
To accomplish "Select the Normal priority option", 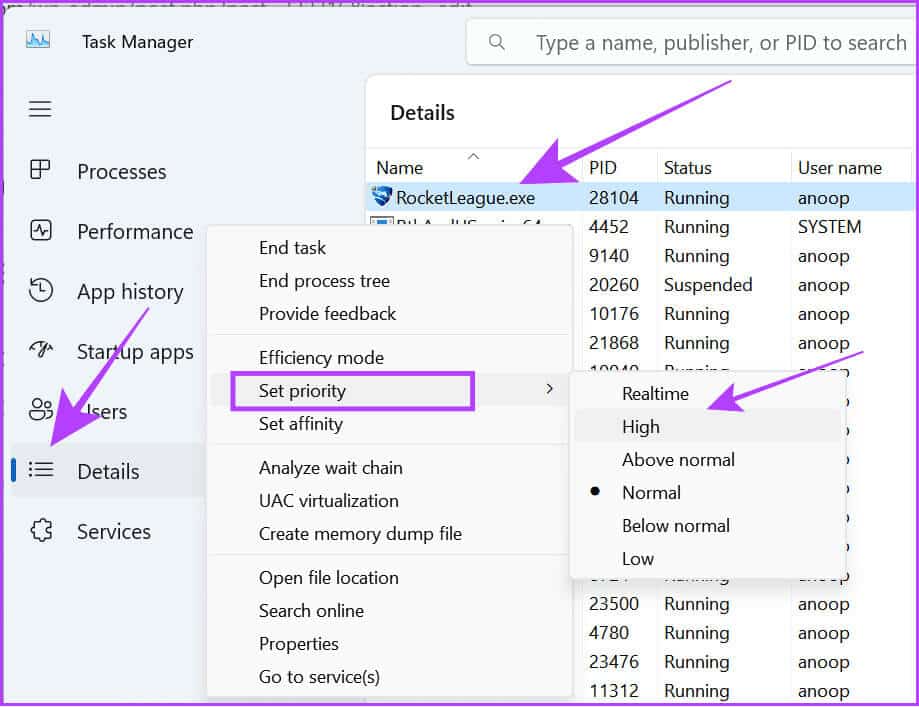I will coord(651,492).
